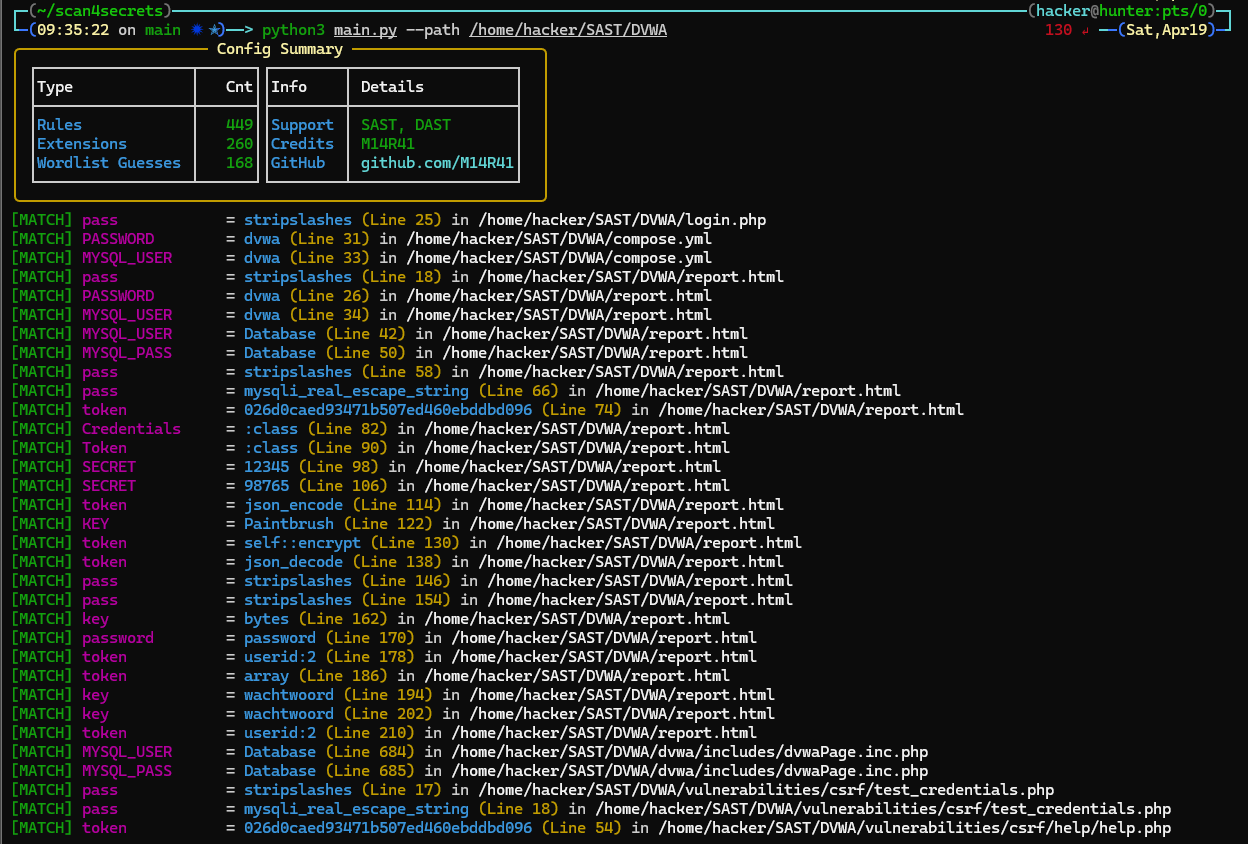Select the Paintbrush KEY match value

(x=289, y=524)
